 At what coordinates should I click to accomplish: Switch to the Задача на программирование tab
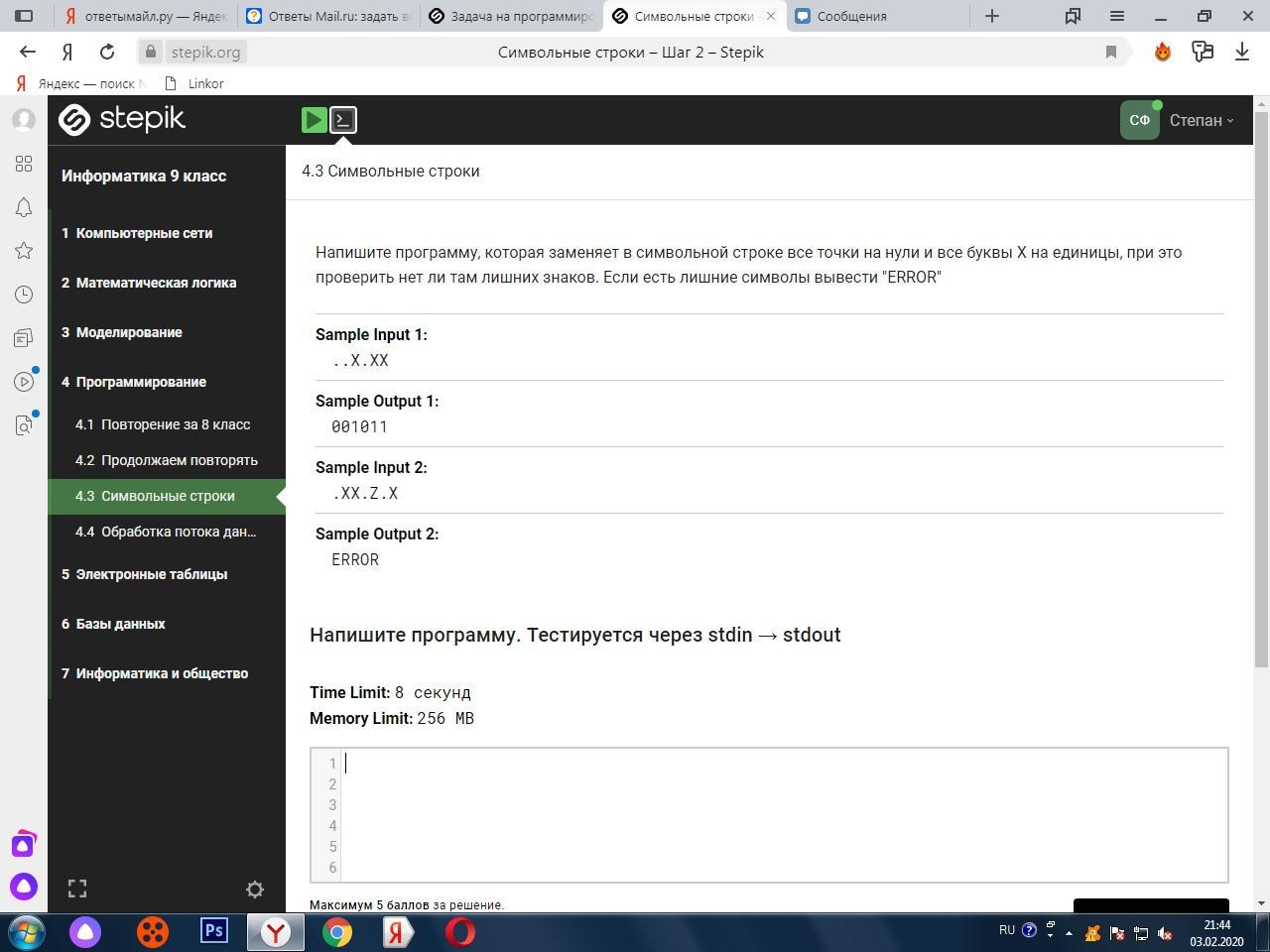[511, 16]
